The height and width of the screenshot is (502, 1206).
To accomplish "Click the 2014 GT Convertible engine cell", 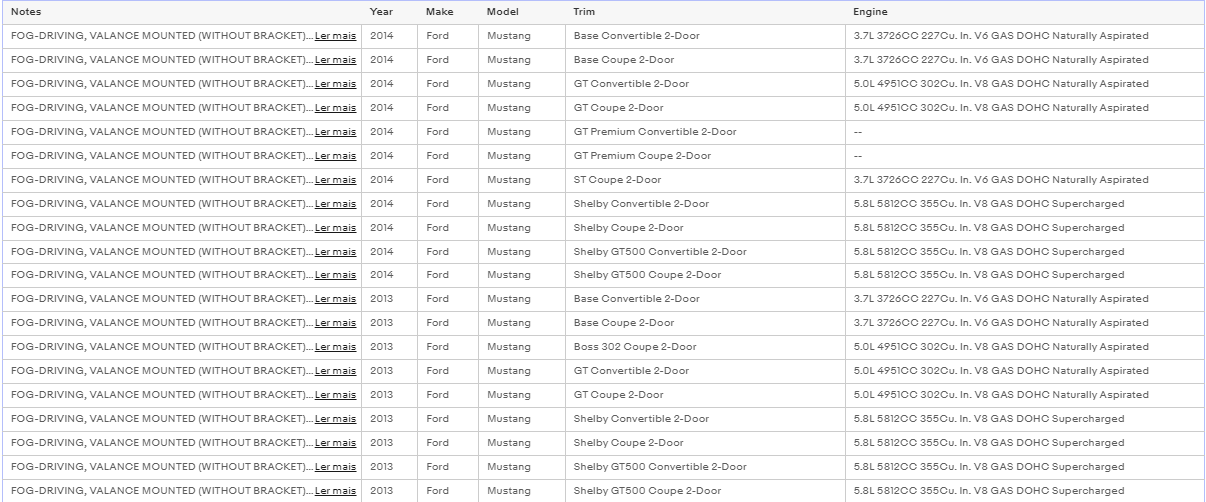I will [x=1024, y=84].
